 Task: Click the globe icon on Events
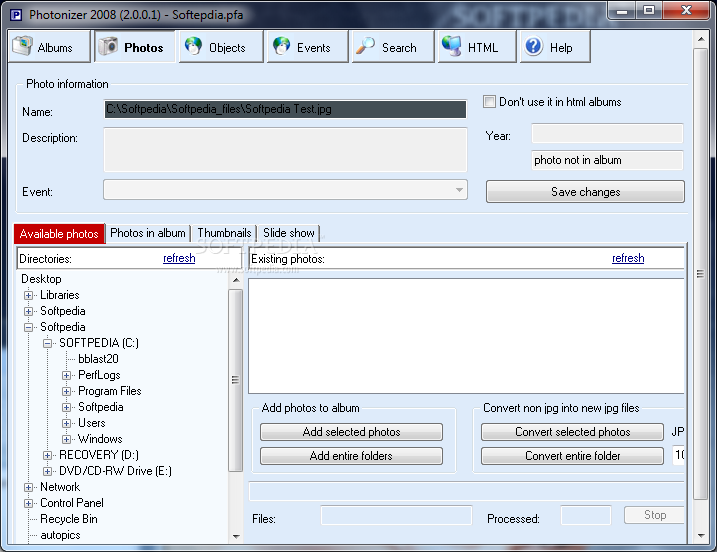pos(281,46)
